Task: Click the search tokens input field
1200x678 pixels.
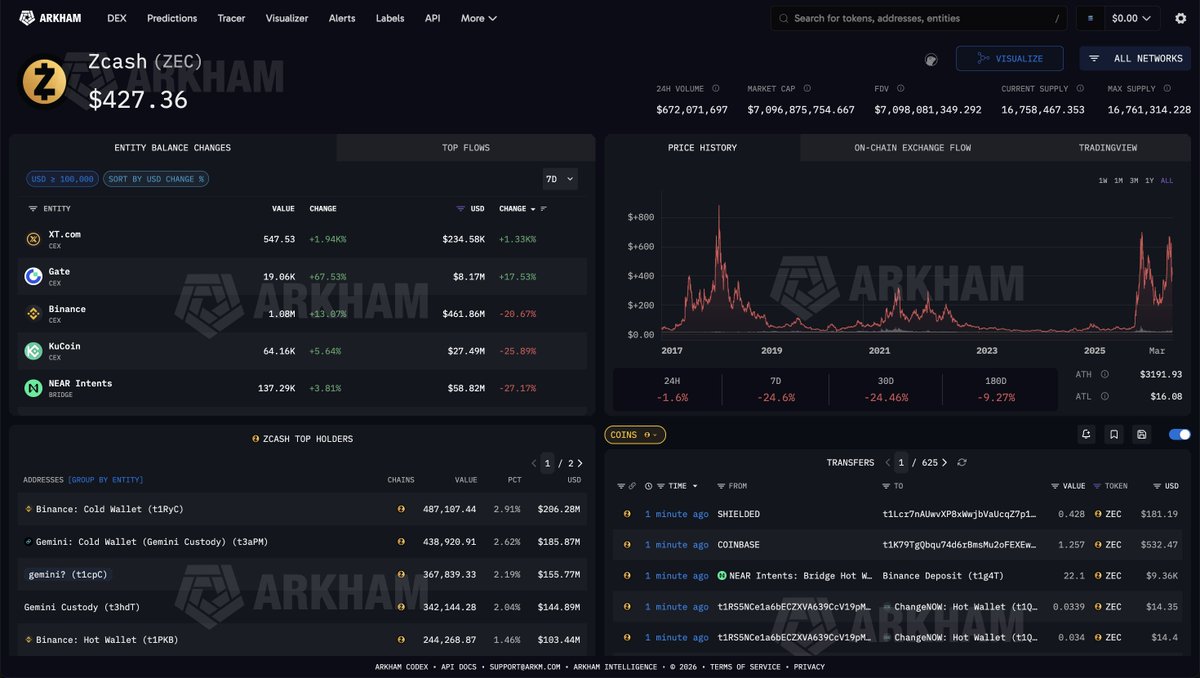Action: (918, 18)
